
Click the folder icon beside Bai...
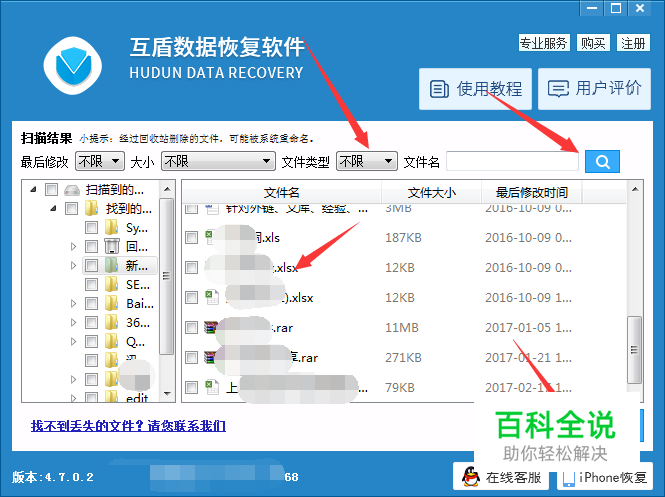(x=112, y=303)
